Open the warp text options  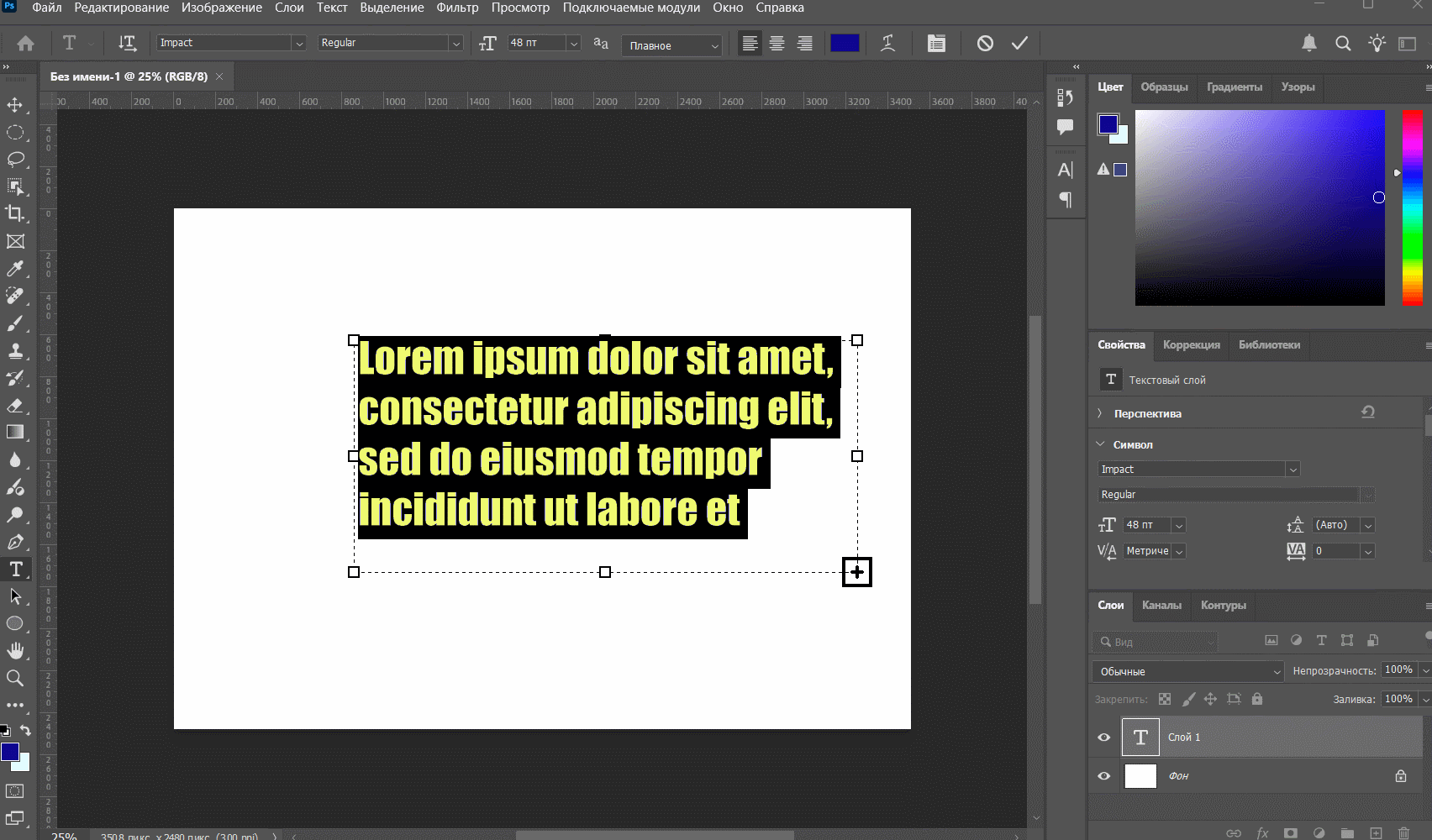887,43
